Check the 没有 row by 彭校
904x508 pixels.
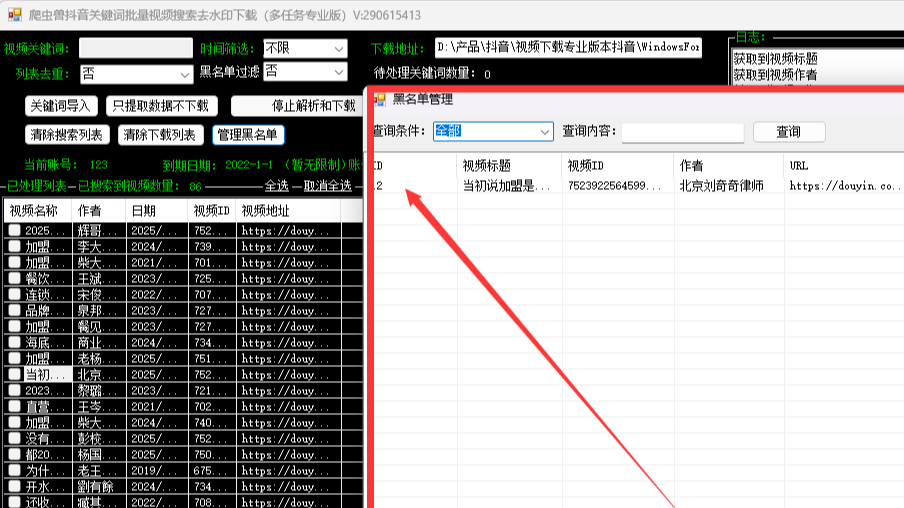pos(14,438)
